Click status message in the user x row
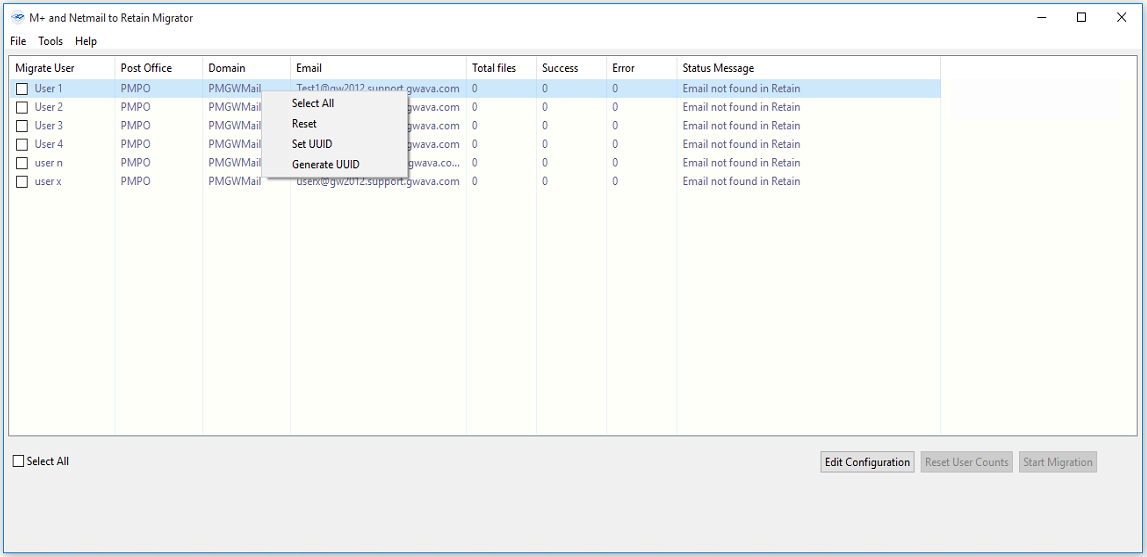1147x557 pixels. click(x=741, y=182)
